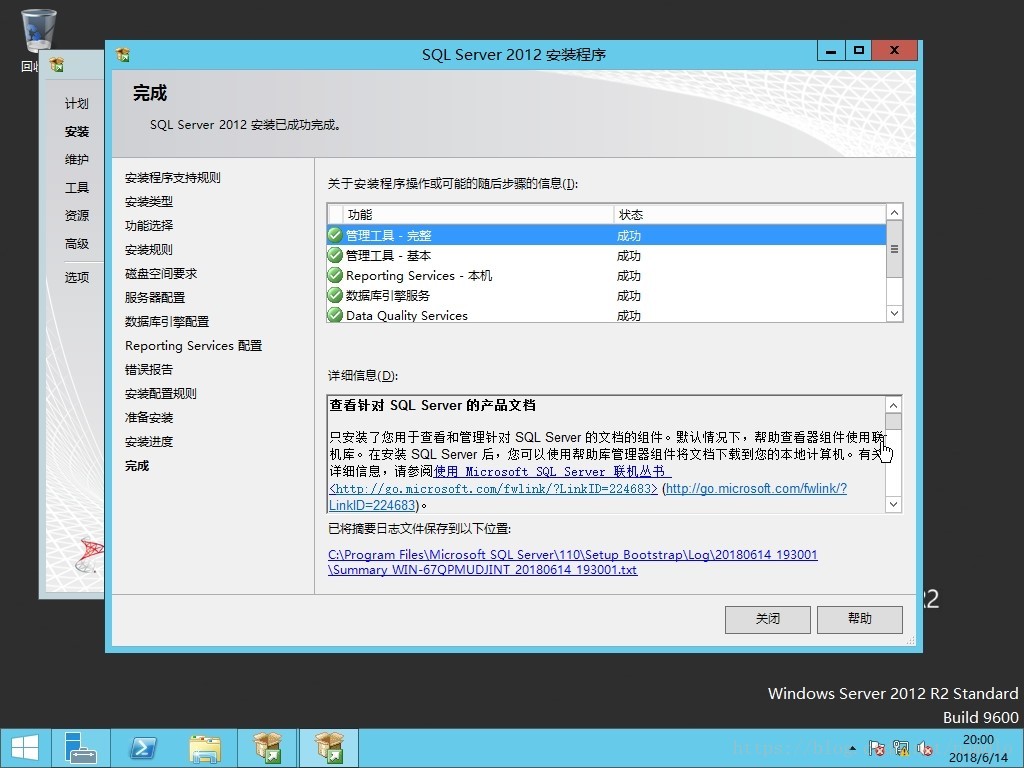The width and height of the screenshot is (1024, 768).
Task: Click the 功能选择 step
Action: coord(149,225)
